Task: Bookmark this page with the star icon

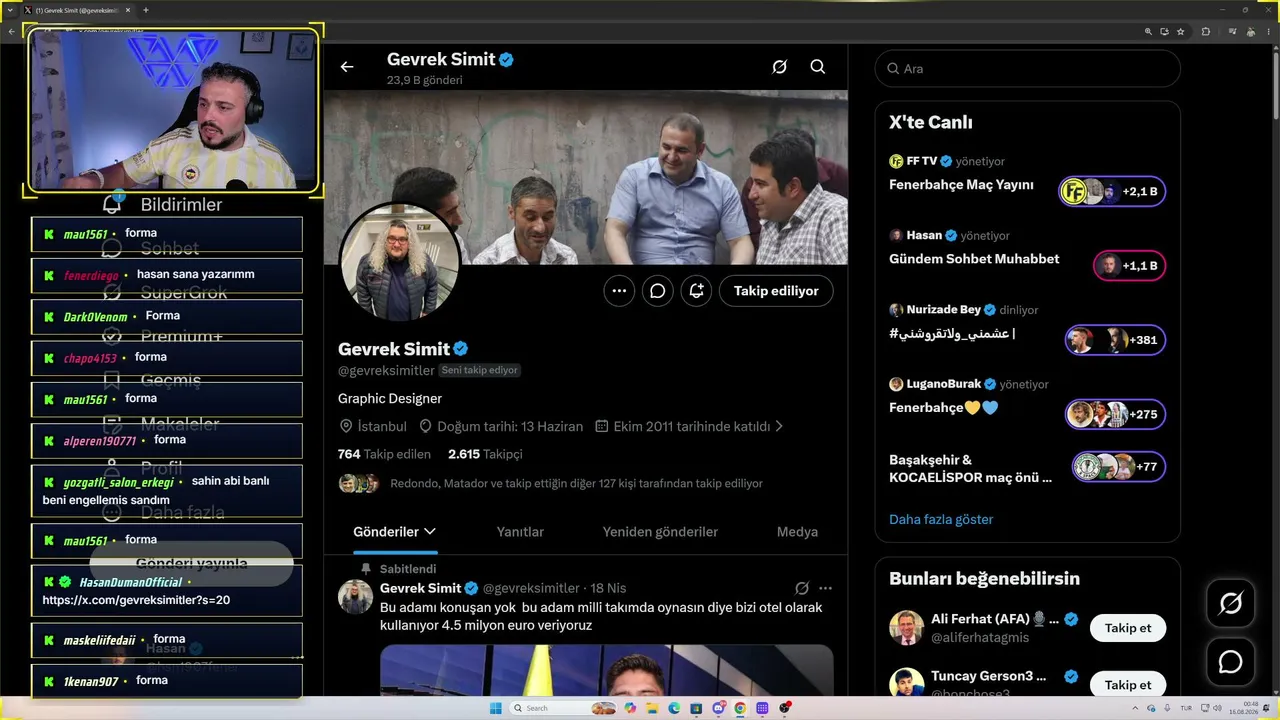Action: (1181, 31)
